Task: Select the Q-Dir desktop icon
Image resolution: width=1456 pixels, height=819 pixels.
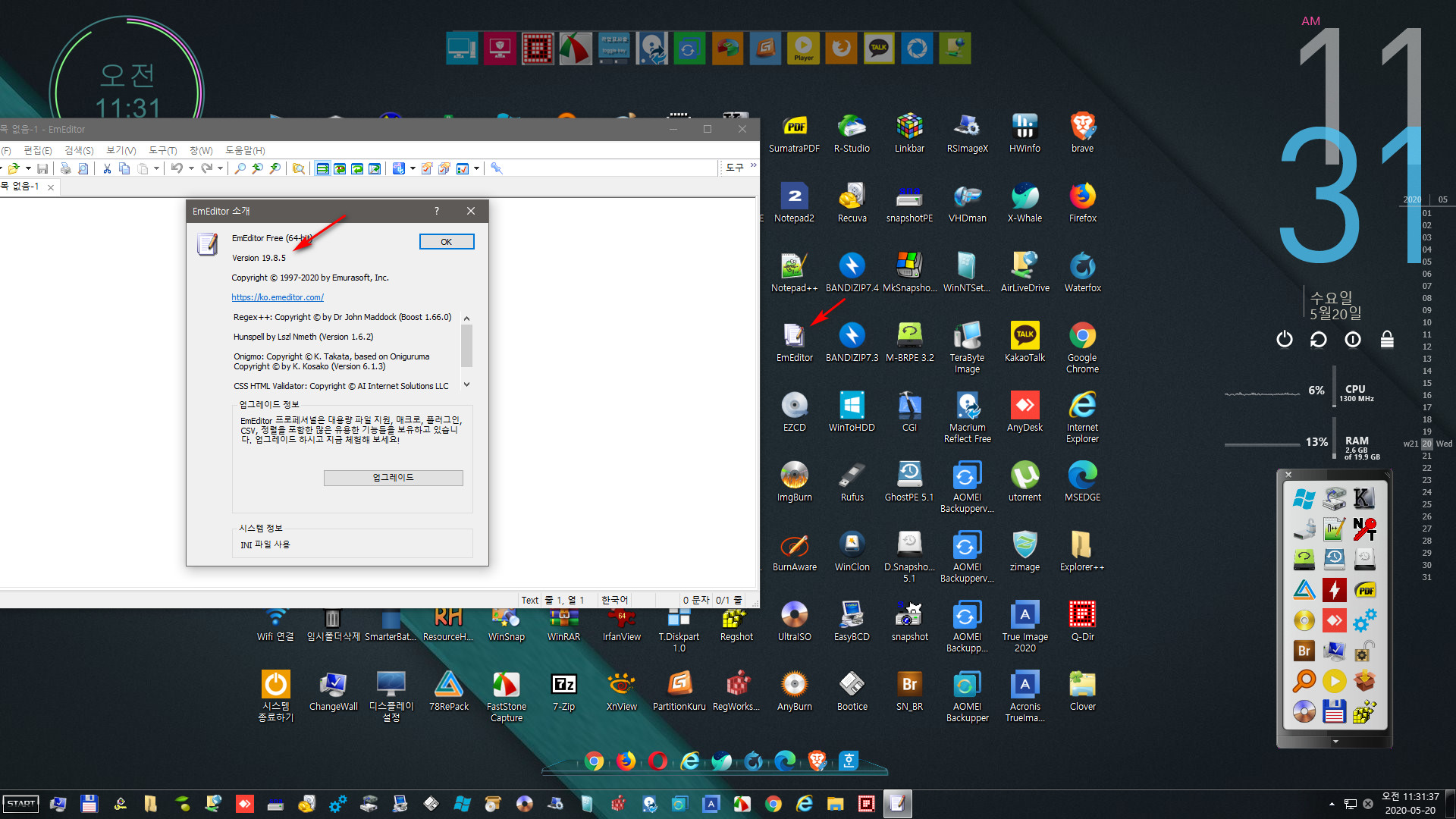Action: point(1082,621)
